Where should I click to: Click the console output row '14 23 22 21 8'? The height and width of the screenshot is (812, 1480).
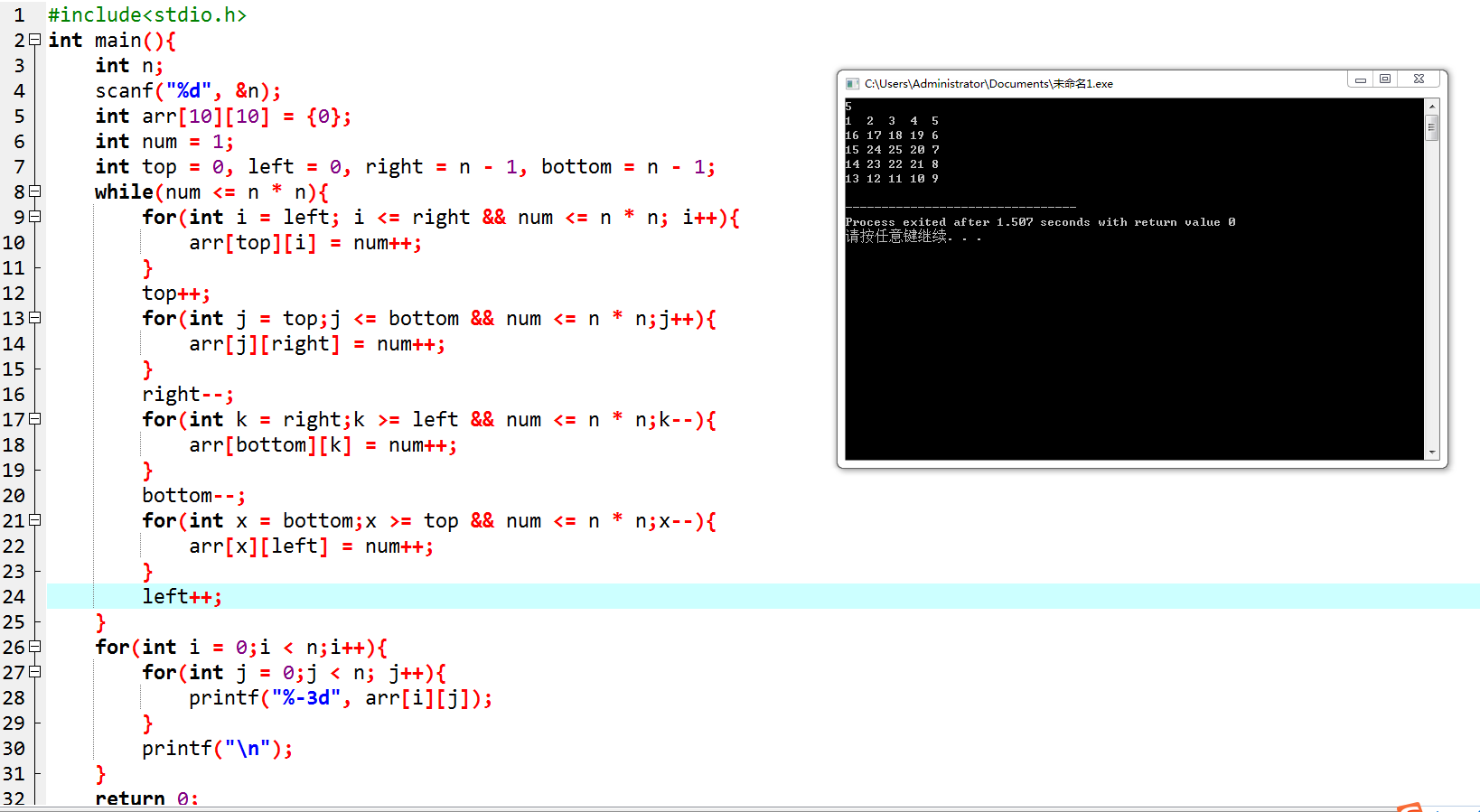[x=892, y=163]
